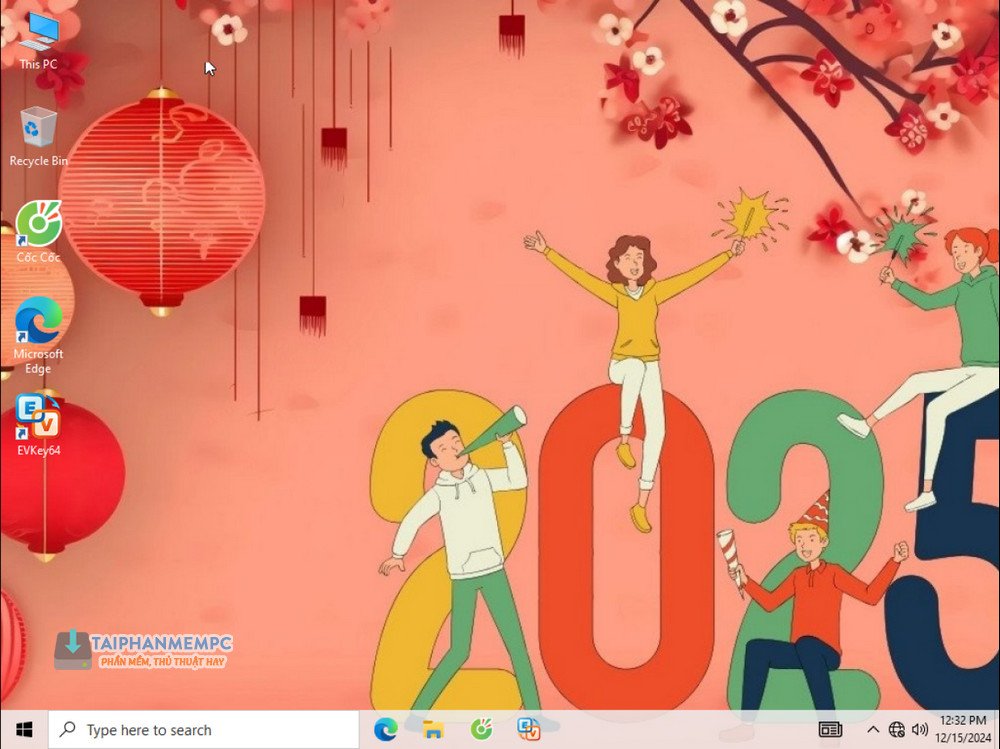Viewport: 1000px width, 749px height.
Task: Open Microsoft Edge from the taskbar
Action: pyautogui.click(x=385, y=730)
